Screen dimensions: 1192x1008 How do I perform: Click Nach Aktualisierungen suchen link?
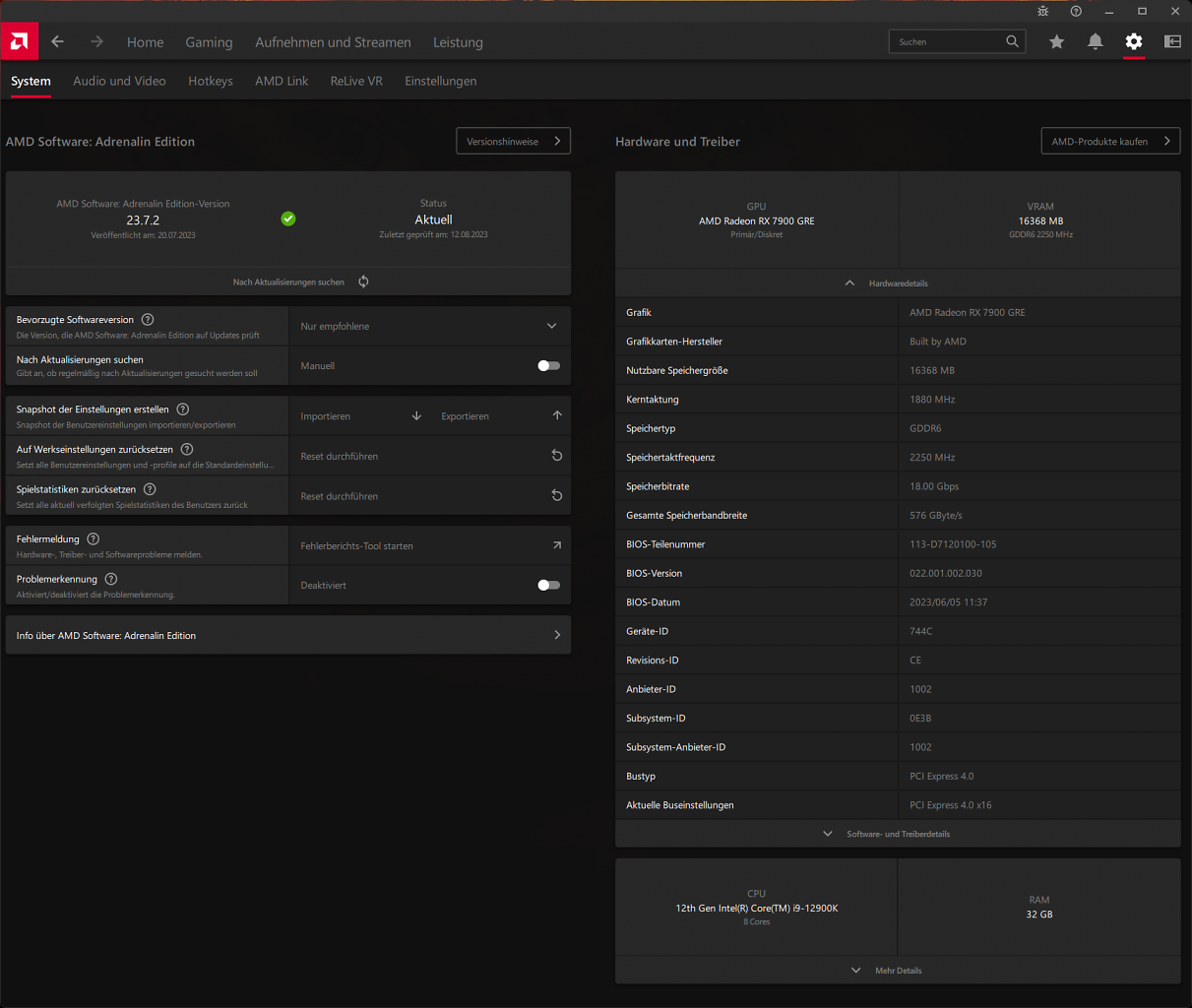(x=288, y=282)
